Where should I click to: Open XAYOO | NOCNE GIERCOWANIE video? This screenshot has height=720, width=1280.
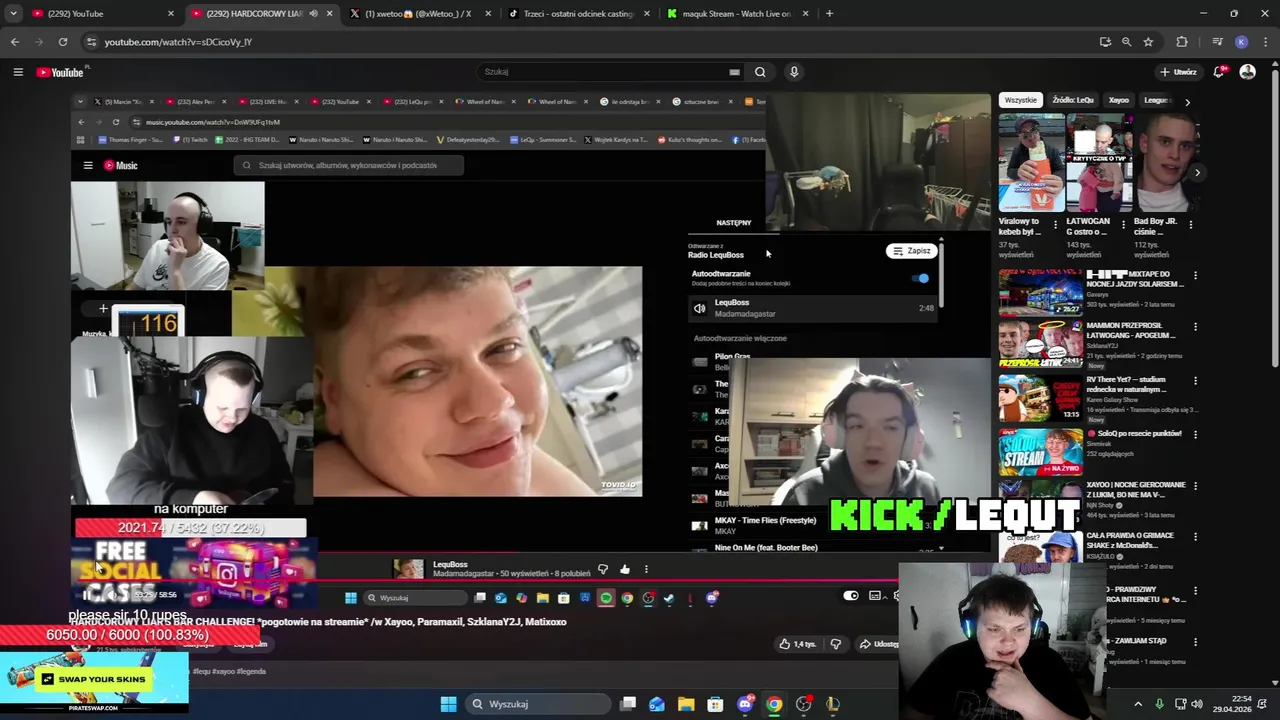(x=1135, y=489)
